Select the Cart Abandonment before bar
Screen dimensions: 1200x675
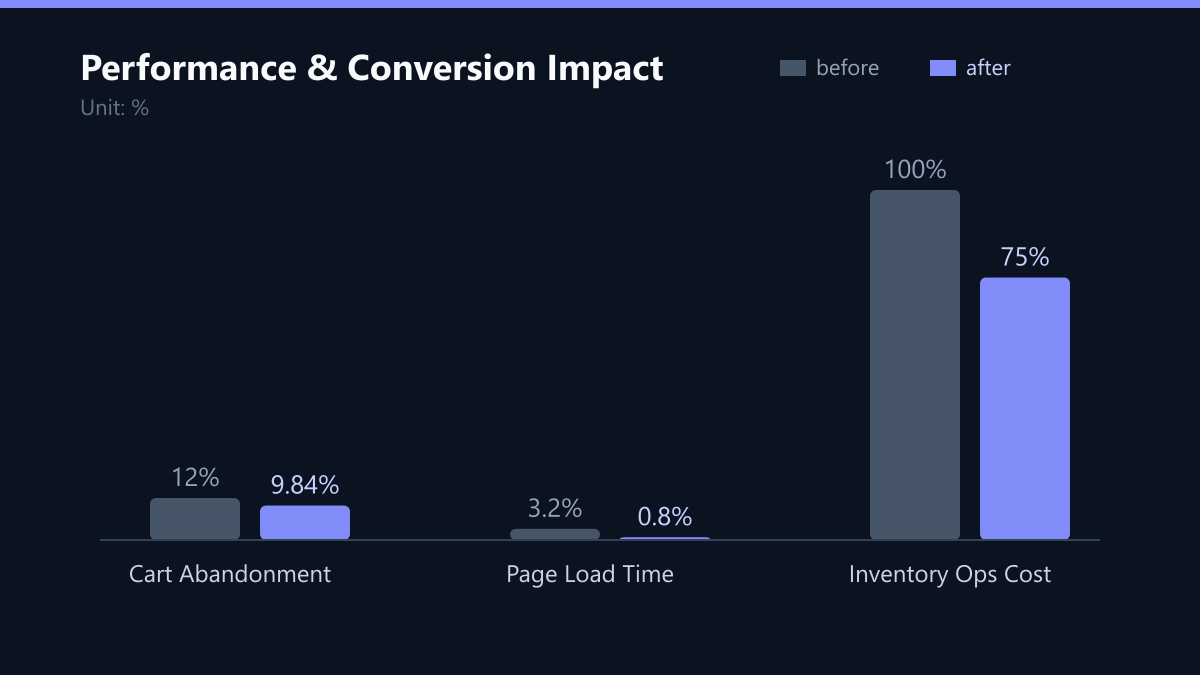pos(195,519)
